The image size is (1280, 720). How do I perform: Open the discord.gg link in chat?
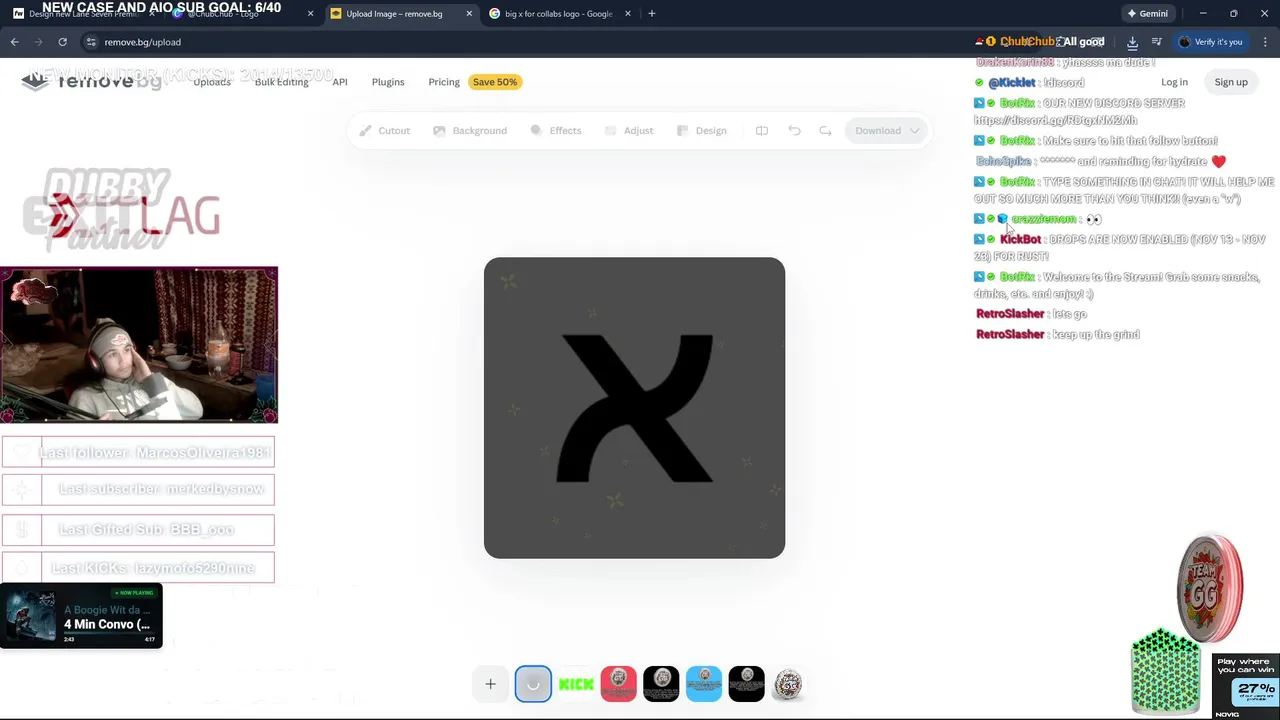[x=1056, y=120]
